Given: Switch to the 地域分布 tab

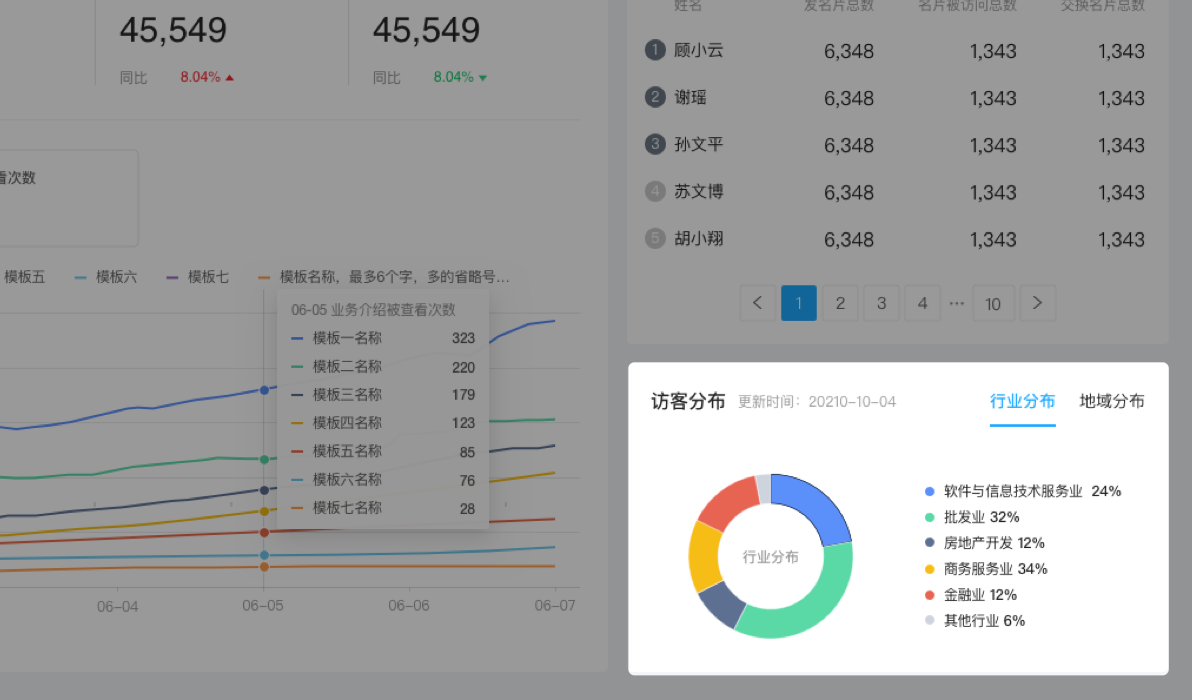Looking at the screenshot, I should coord(1112,401).
